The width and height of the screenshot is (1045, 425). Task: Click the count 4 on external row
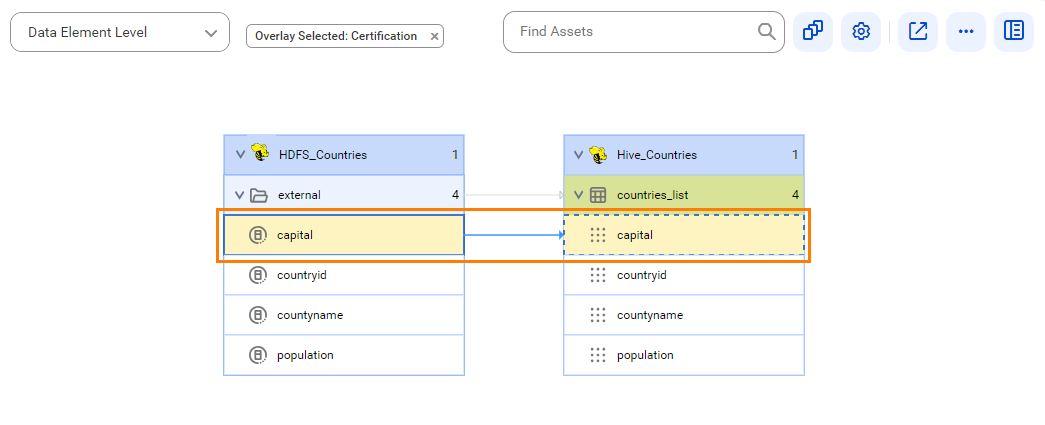tap(455, 195)
